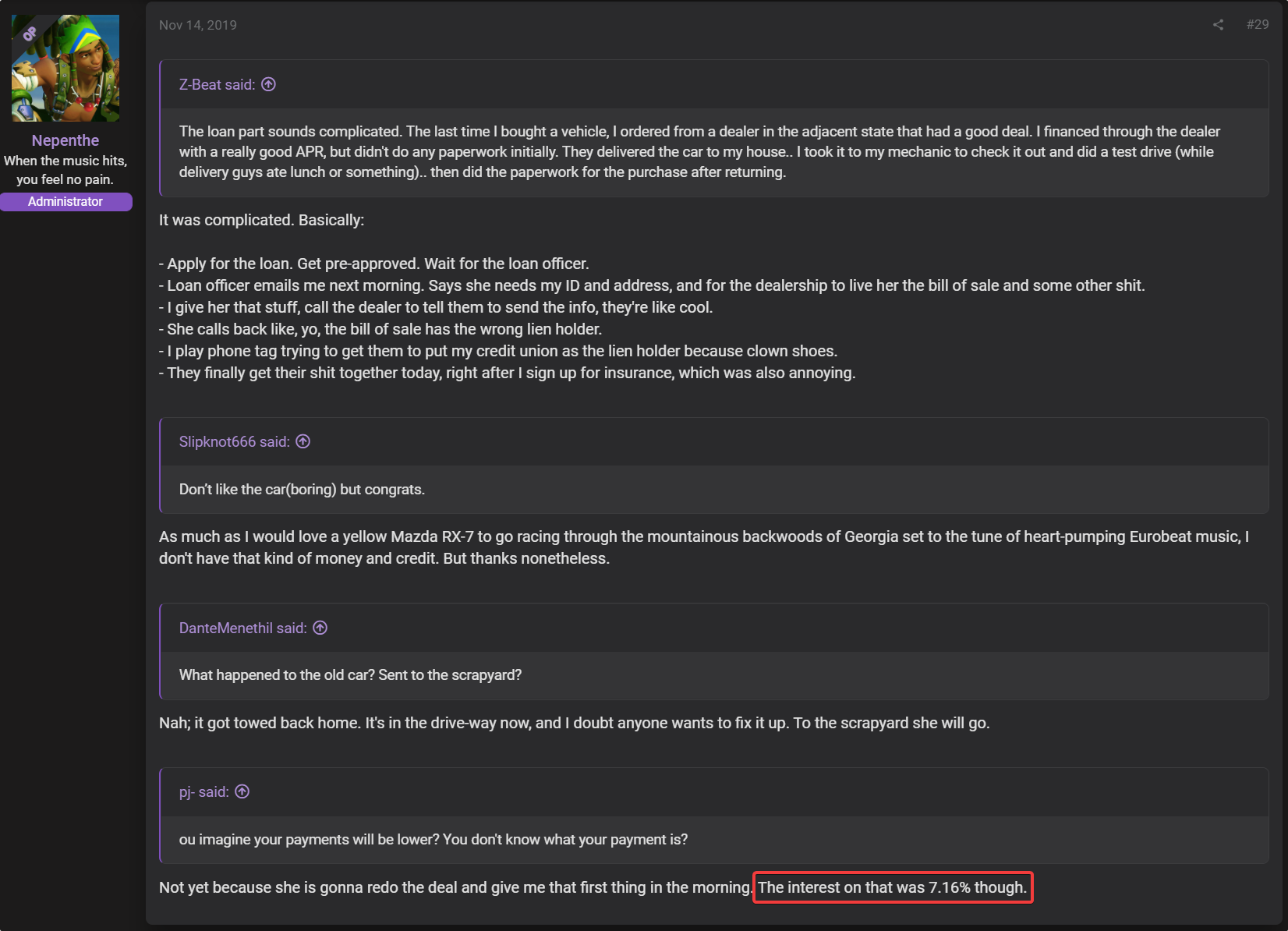Jump to pj-'s quoted post arrow icon
The image size is (1288, 931).
242,791
